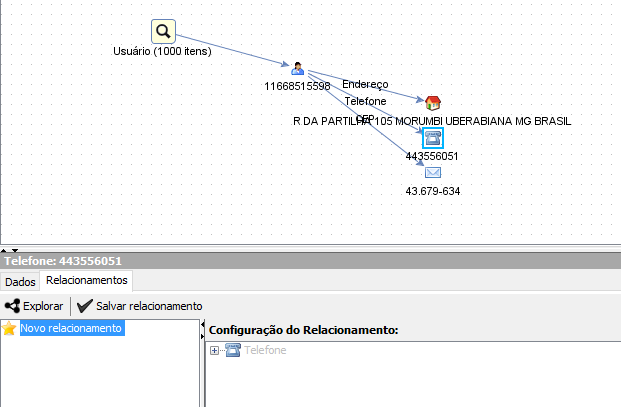Screen dimensions: 621x407
Task: Click the Explorar button label
Action: (x=43, y=306)
